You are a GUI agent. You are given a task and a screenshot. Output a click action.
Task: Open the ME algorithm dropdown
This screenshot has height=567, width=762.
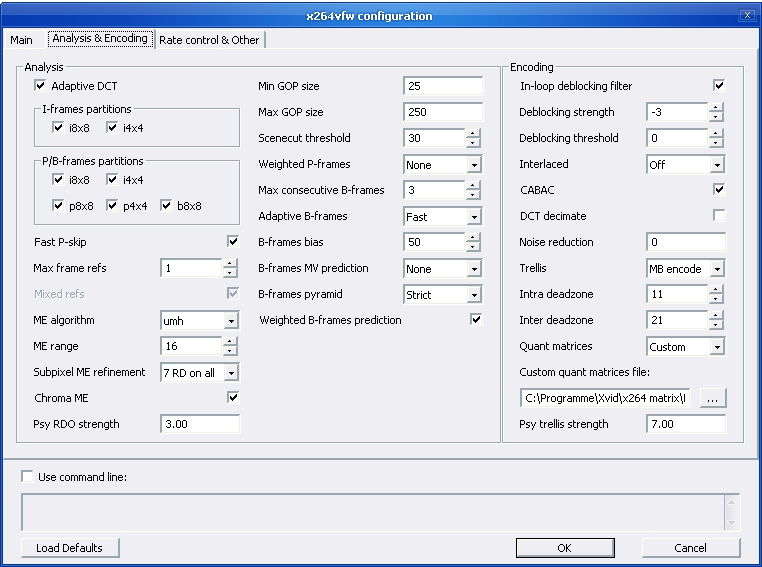231,321
